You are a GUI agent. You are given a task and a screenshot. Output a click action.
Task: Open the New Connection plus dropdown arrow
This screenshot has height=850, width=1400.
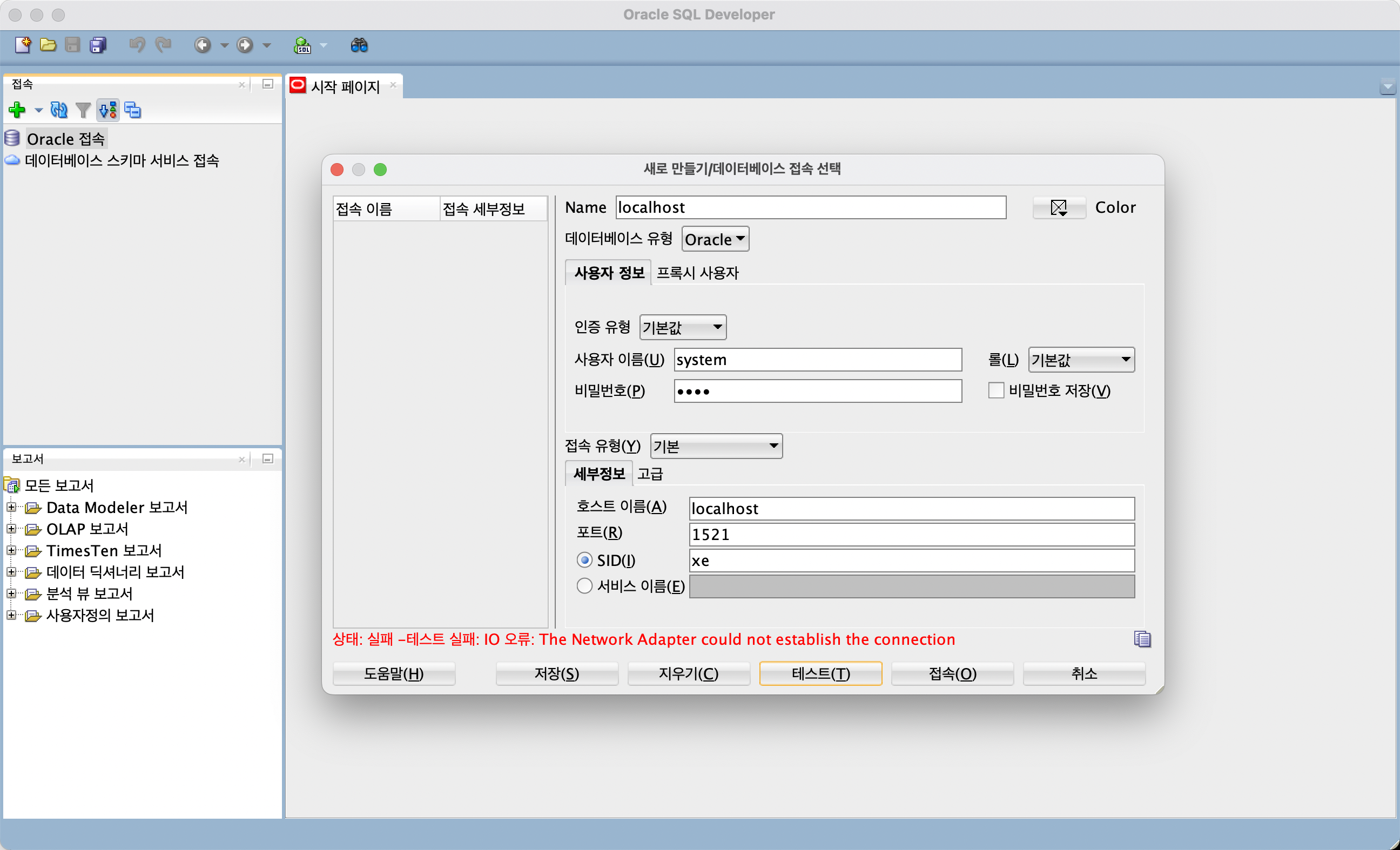38,110
